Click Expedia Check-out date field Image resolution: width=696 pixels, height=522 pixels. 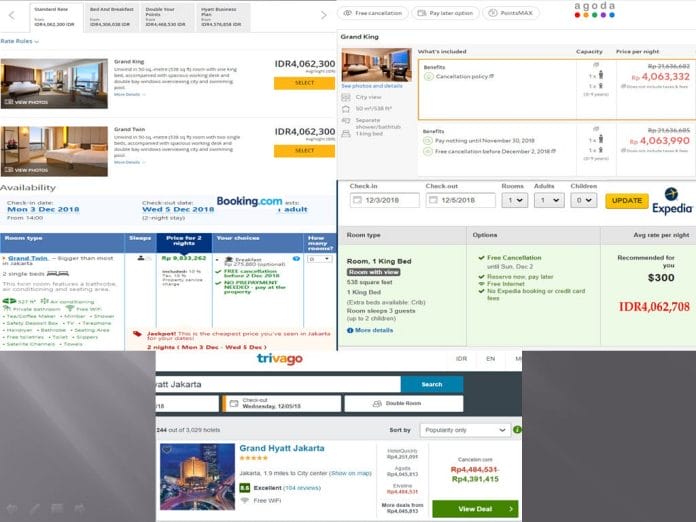tap(460, 200)
